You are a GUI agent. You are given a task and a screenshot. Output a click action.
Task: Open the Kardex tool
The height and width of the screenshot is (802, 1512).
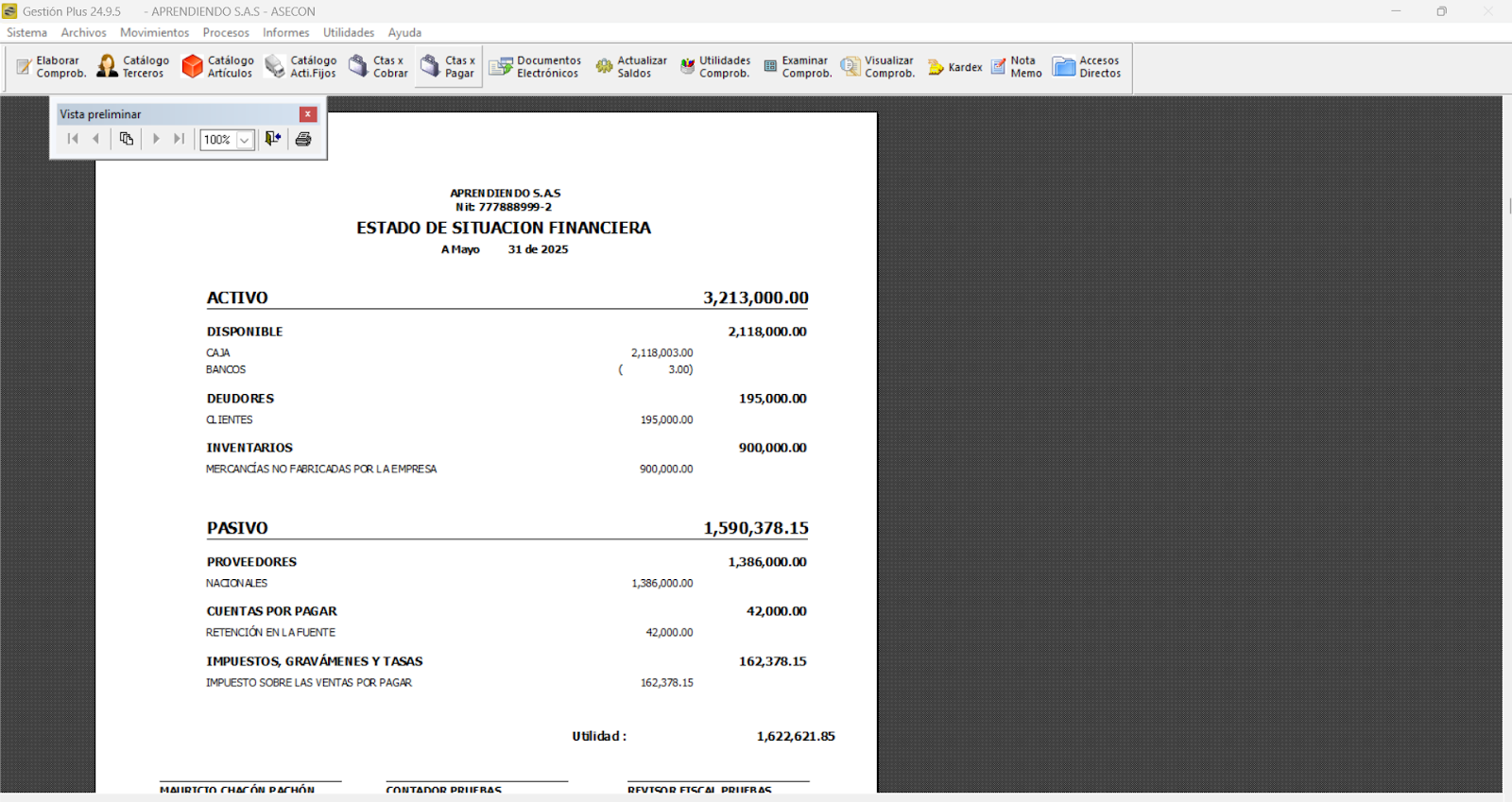[x=954, y=67]
